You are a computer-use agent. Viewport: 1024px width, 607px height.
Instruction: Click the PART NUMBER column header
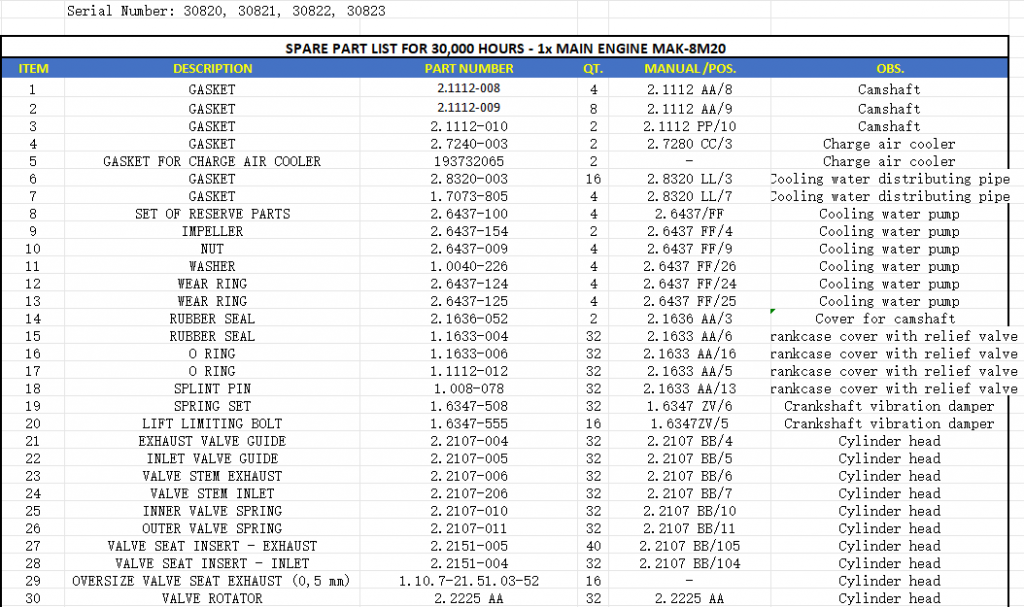coord(469,69)
